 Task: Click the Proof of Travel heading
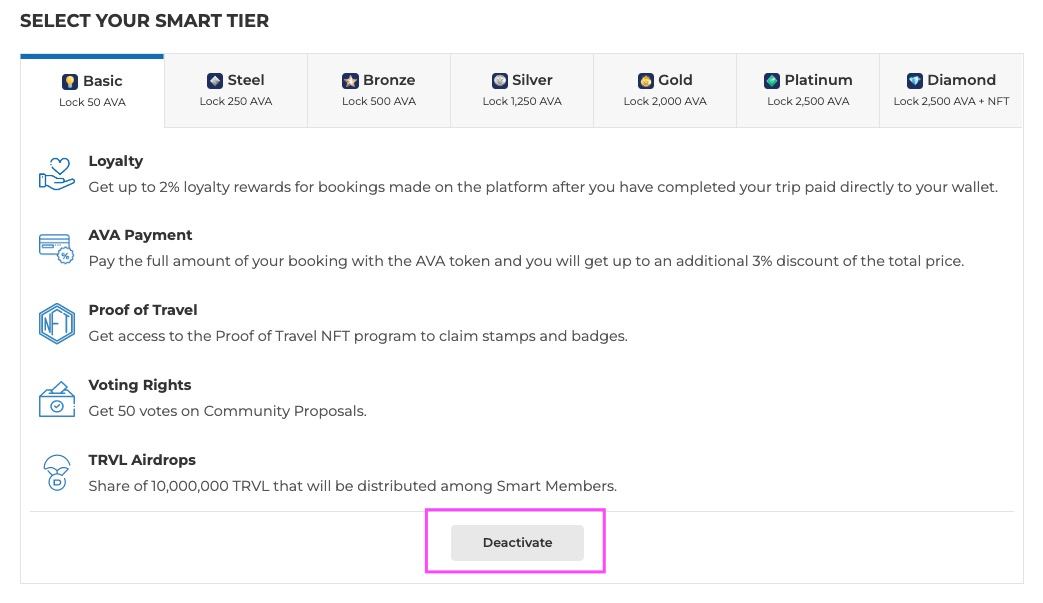click(x=143, y=310)
